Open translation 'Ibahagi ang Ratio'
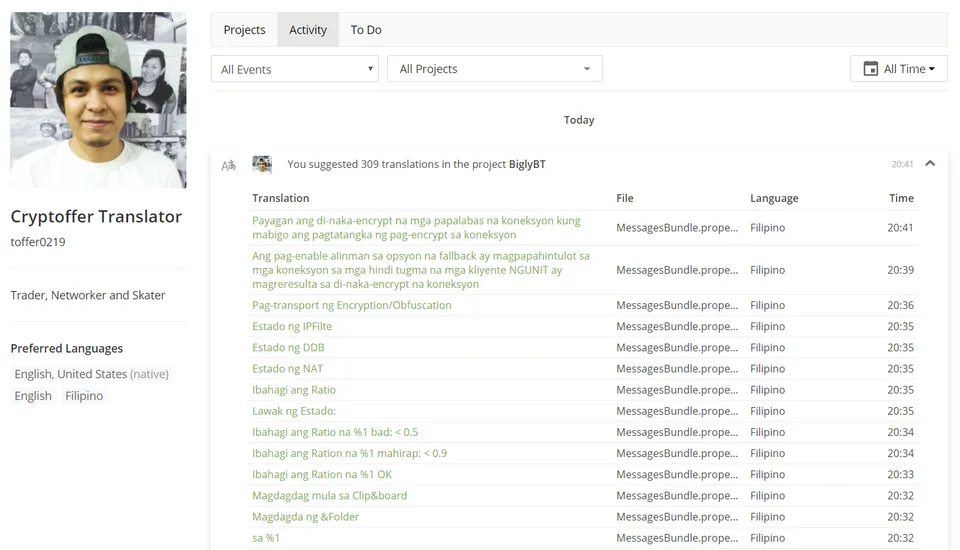The height and width of the screenshot is (550, 960). point(294,390)
